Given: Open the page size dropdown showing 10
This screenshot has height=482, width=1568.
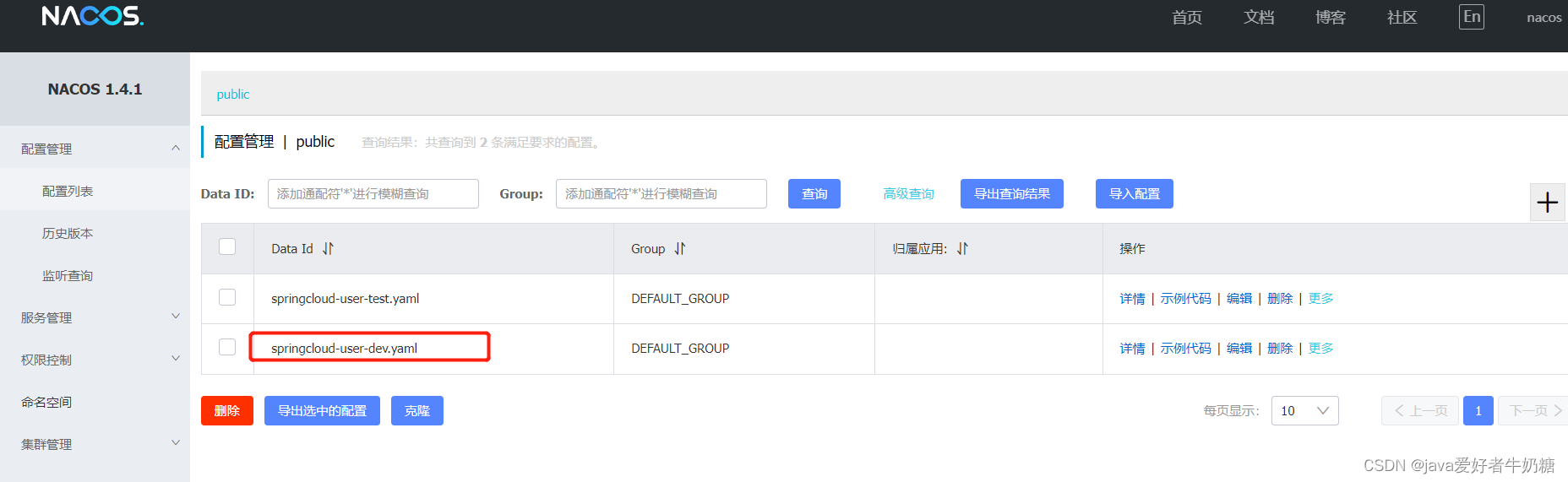Looking at the screenshot, I should coord(1304,411).
